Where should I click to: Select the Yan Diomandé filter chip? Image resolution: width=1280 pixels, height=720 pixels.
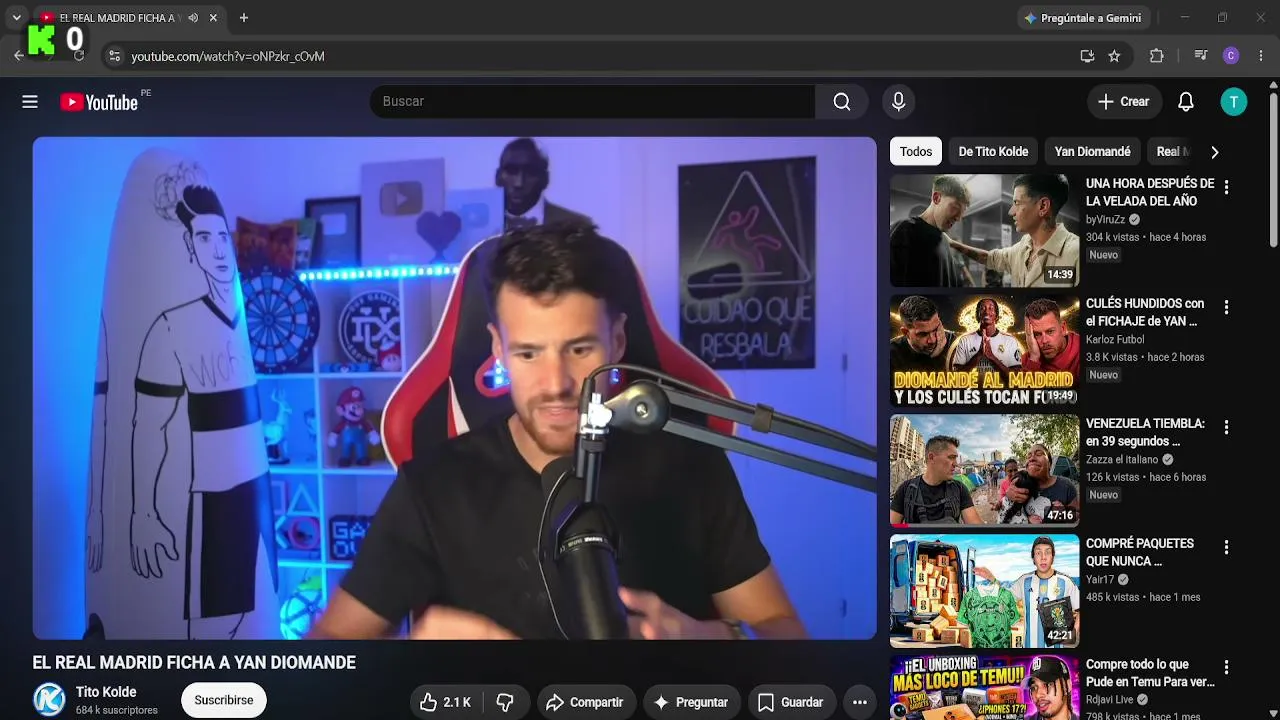point(1092,152)
